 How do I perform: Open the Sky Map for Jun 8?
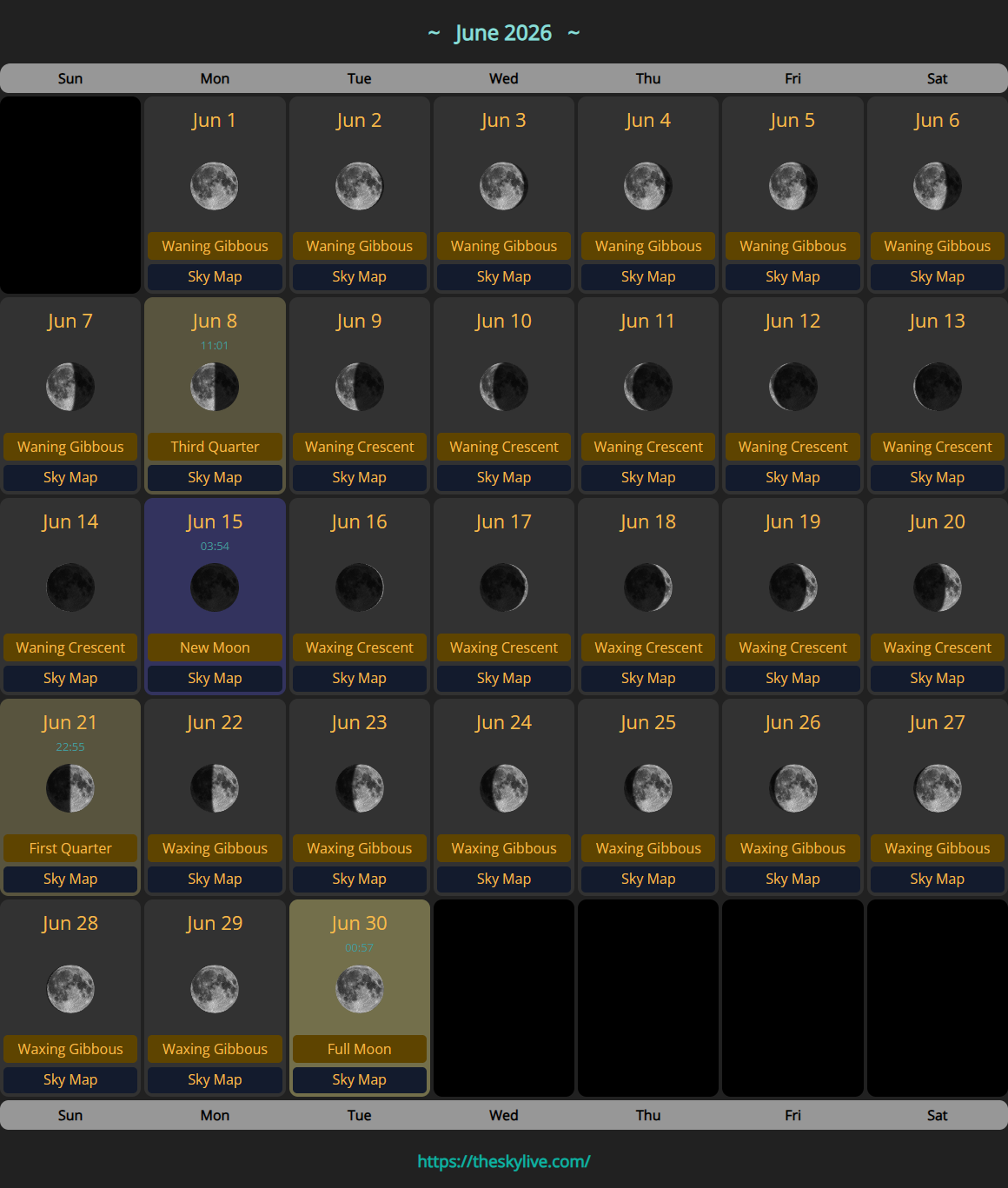click(215, 477)
